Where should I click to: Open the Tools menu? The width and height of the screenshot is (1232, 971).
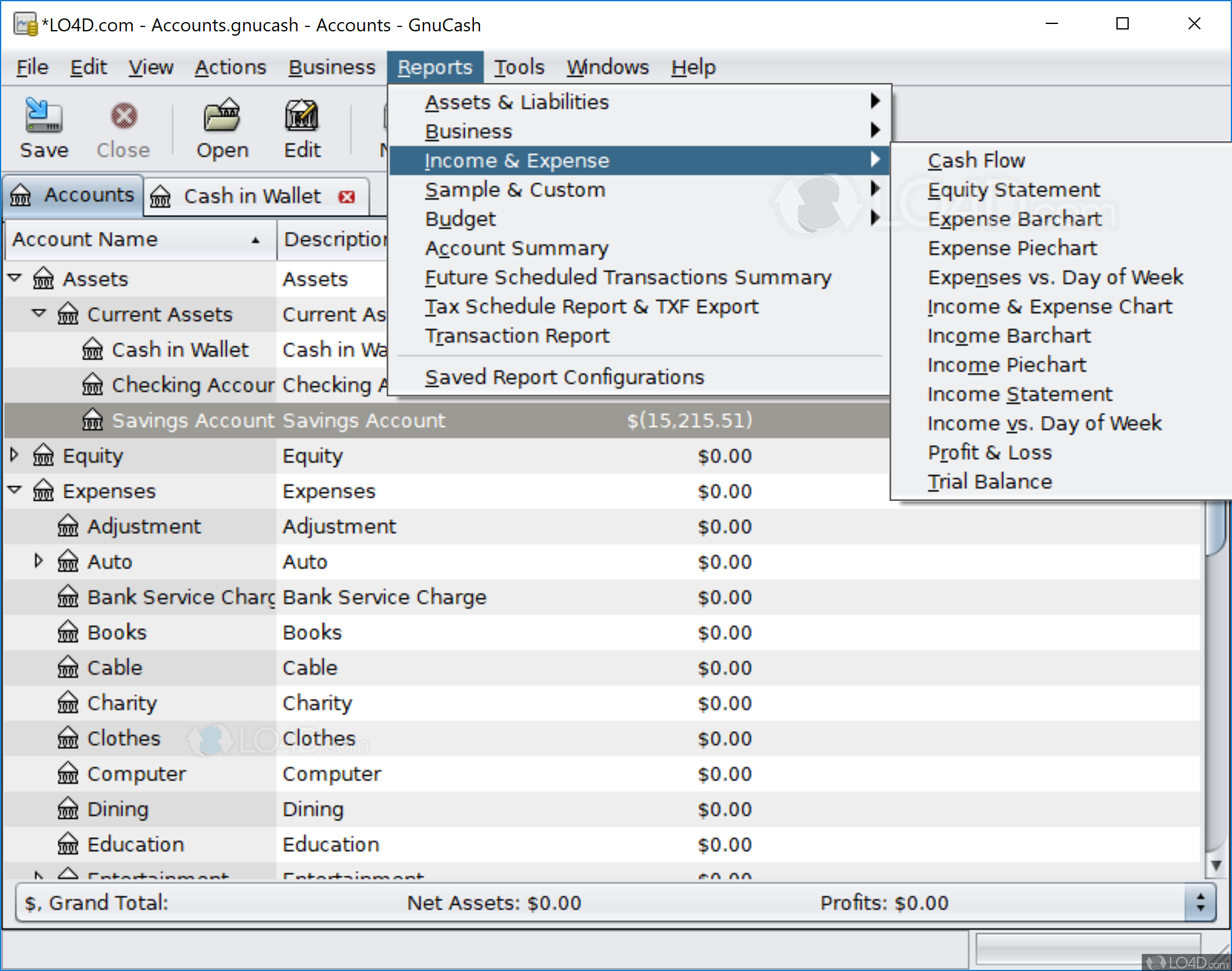pos(519,67)
